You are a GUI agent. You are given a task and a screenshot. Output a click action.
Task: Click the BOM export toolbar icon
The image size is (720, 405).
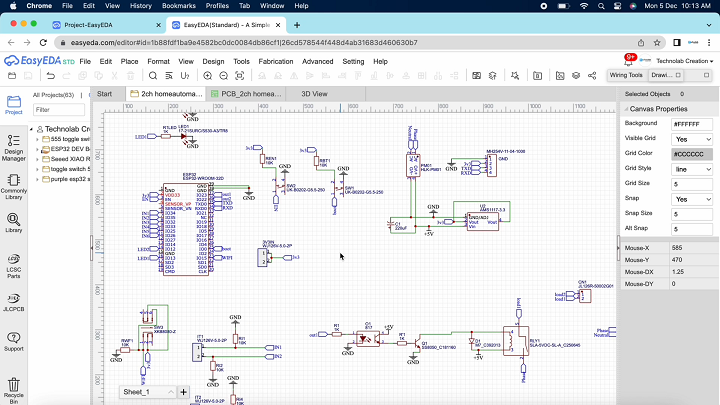(x=537, y=76)
